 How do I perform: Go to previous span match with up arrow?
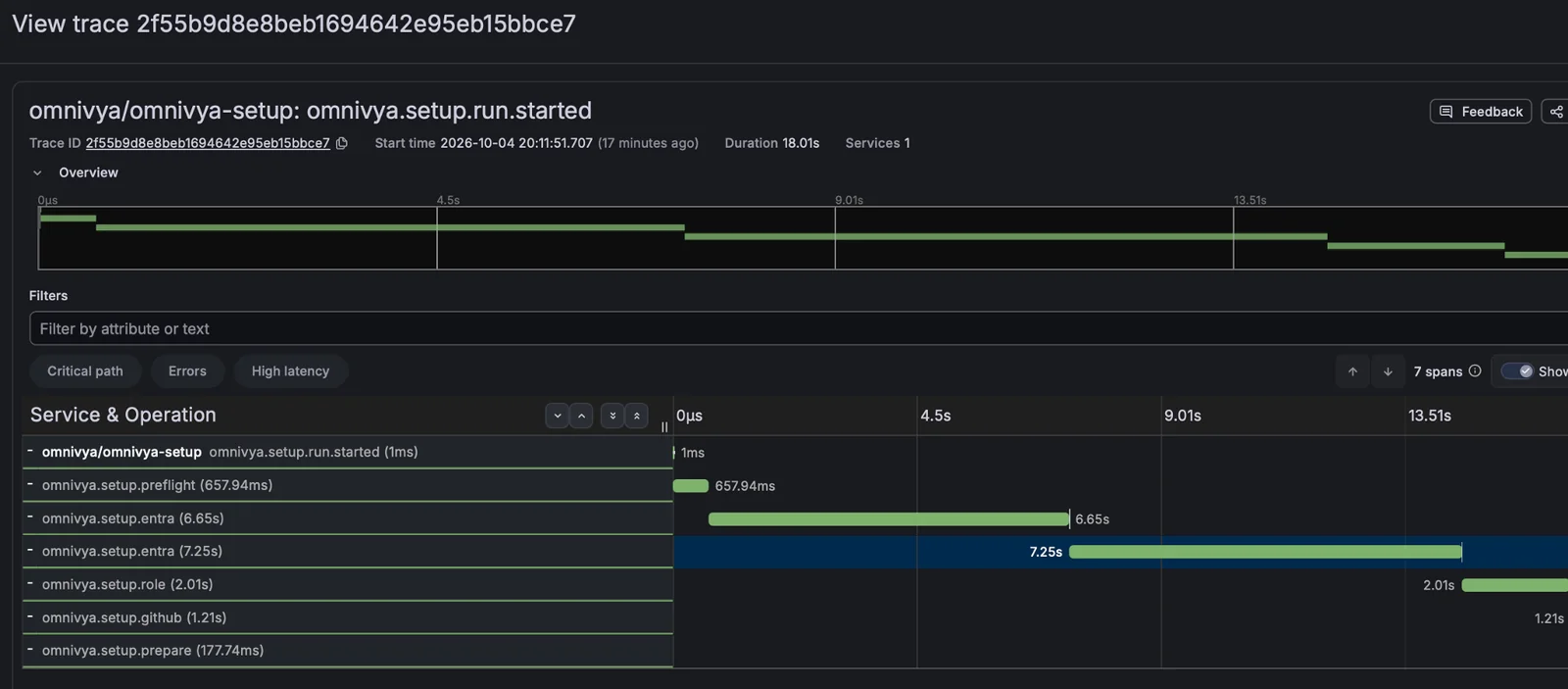pyautogui.click(x=1352, y=371)
